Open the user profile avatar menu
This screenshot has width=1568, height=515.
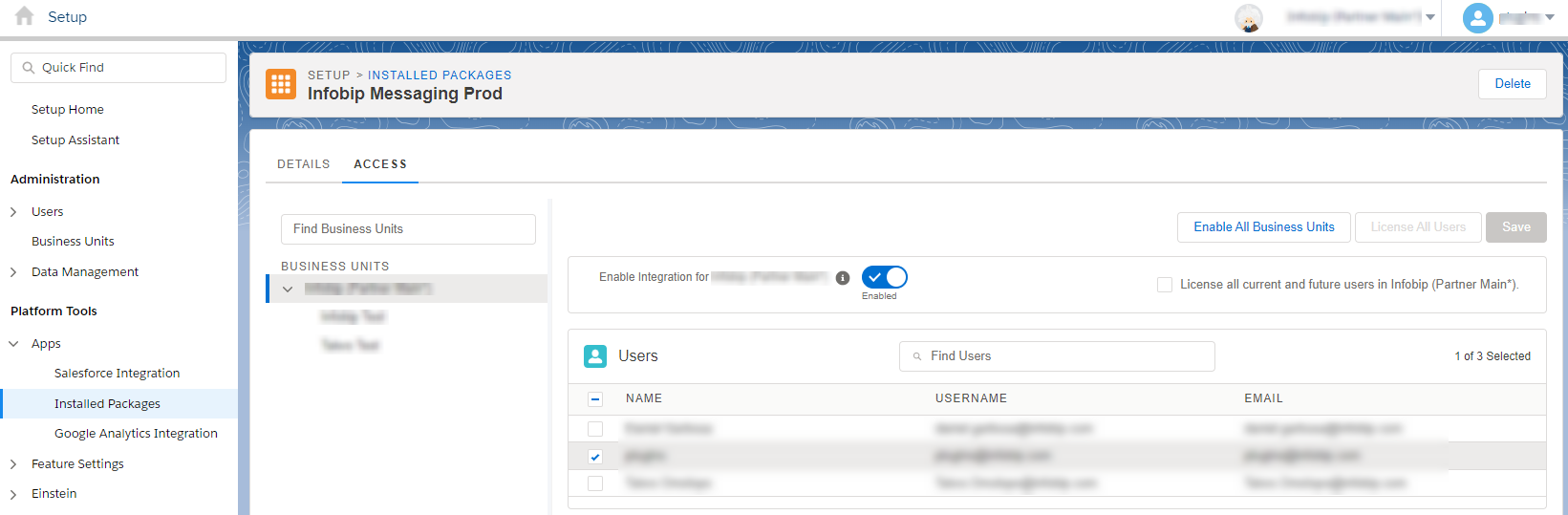1477,17
